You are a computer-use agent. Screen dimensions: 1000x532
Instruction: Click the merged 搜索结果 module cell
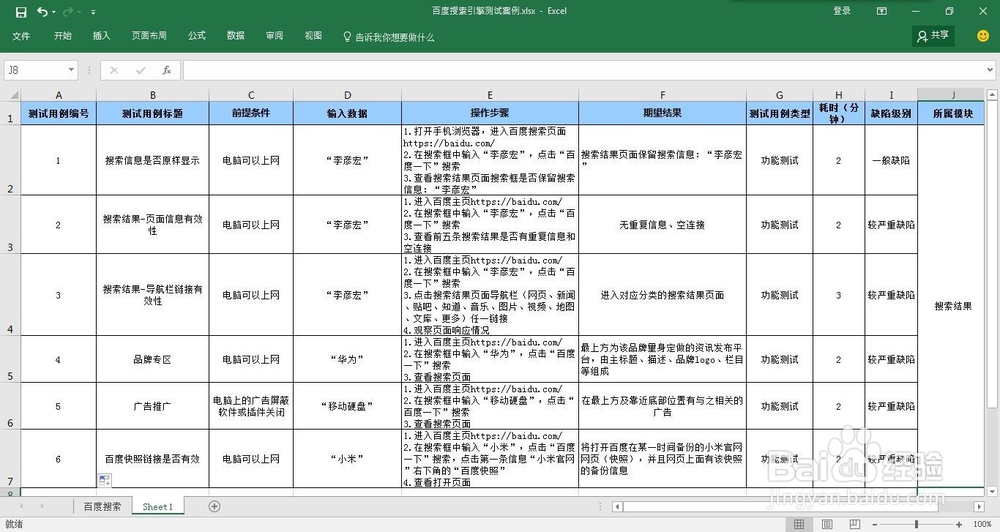click(953, 306)
